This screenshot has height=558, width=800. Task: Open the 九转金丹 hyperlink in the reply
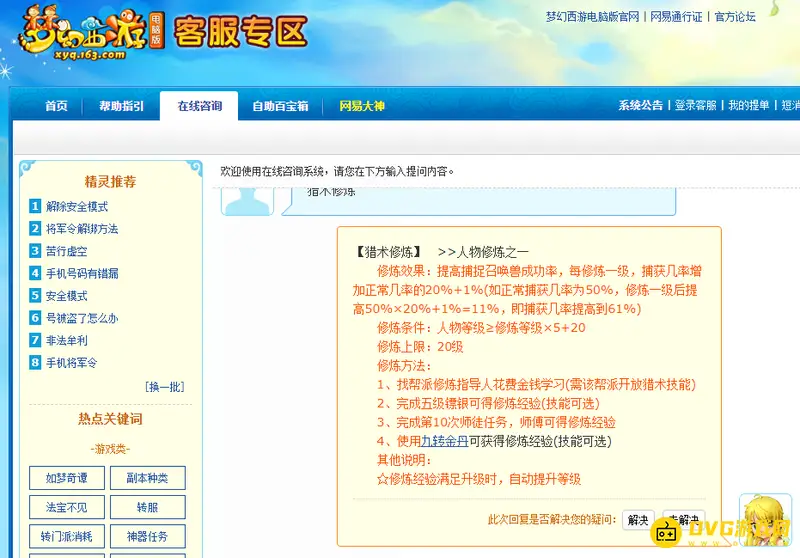click(x=444, y=441)
